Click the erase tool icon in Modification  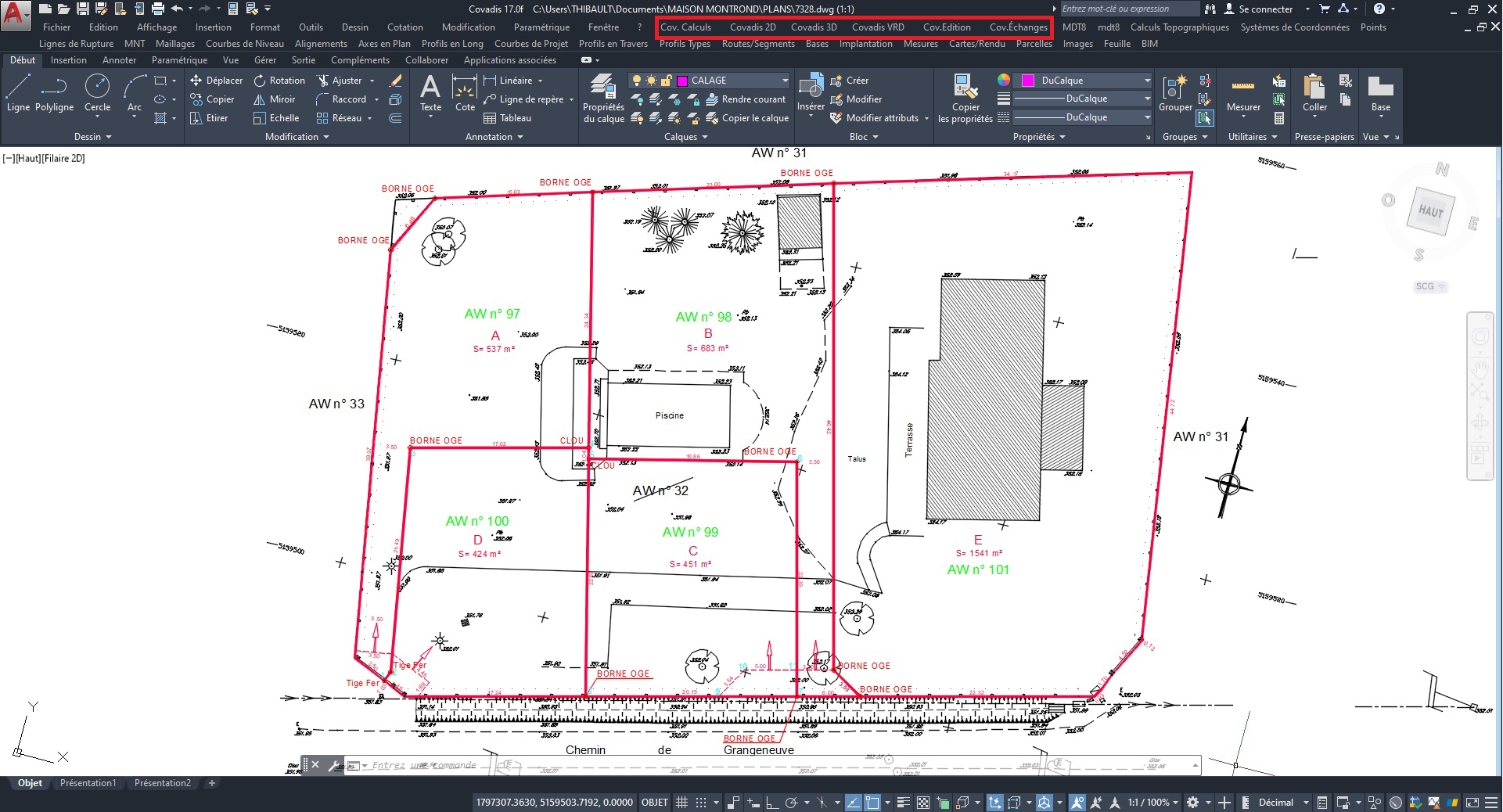396,81
